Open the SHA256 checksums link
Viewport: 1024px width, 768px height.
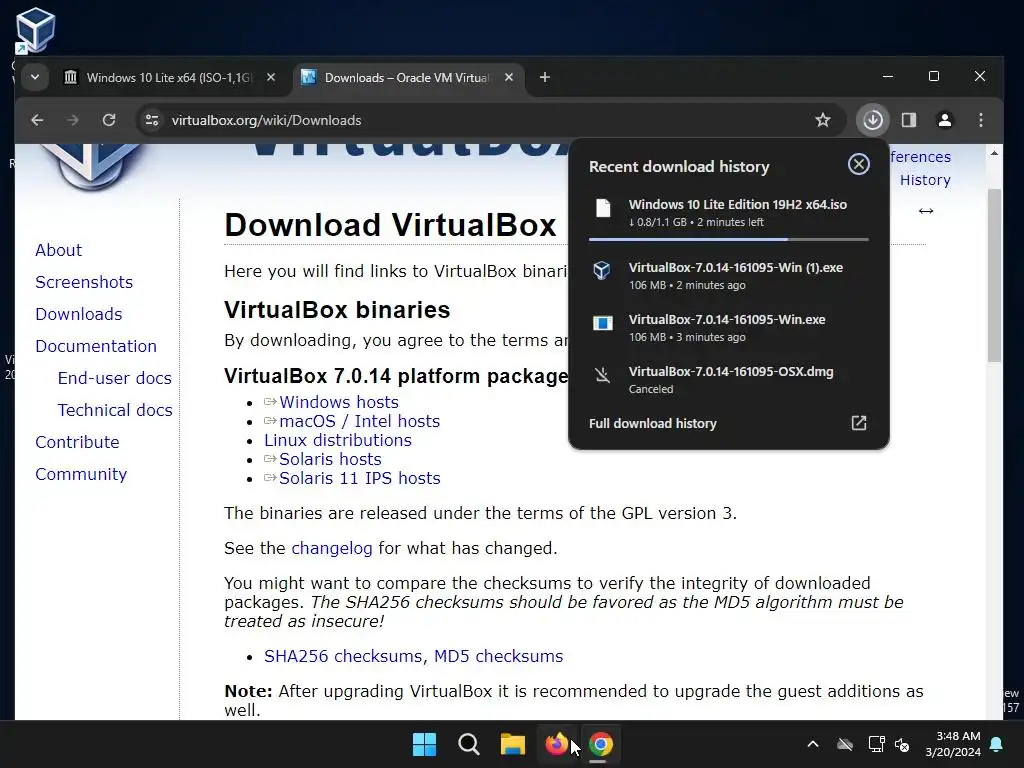343,656
